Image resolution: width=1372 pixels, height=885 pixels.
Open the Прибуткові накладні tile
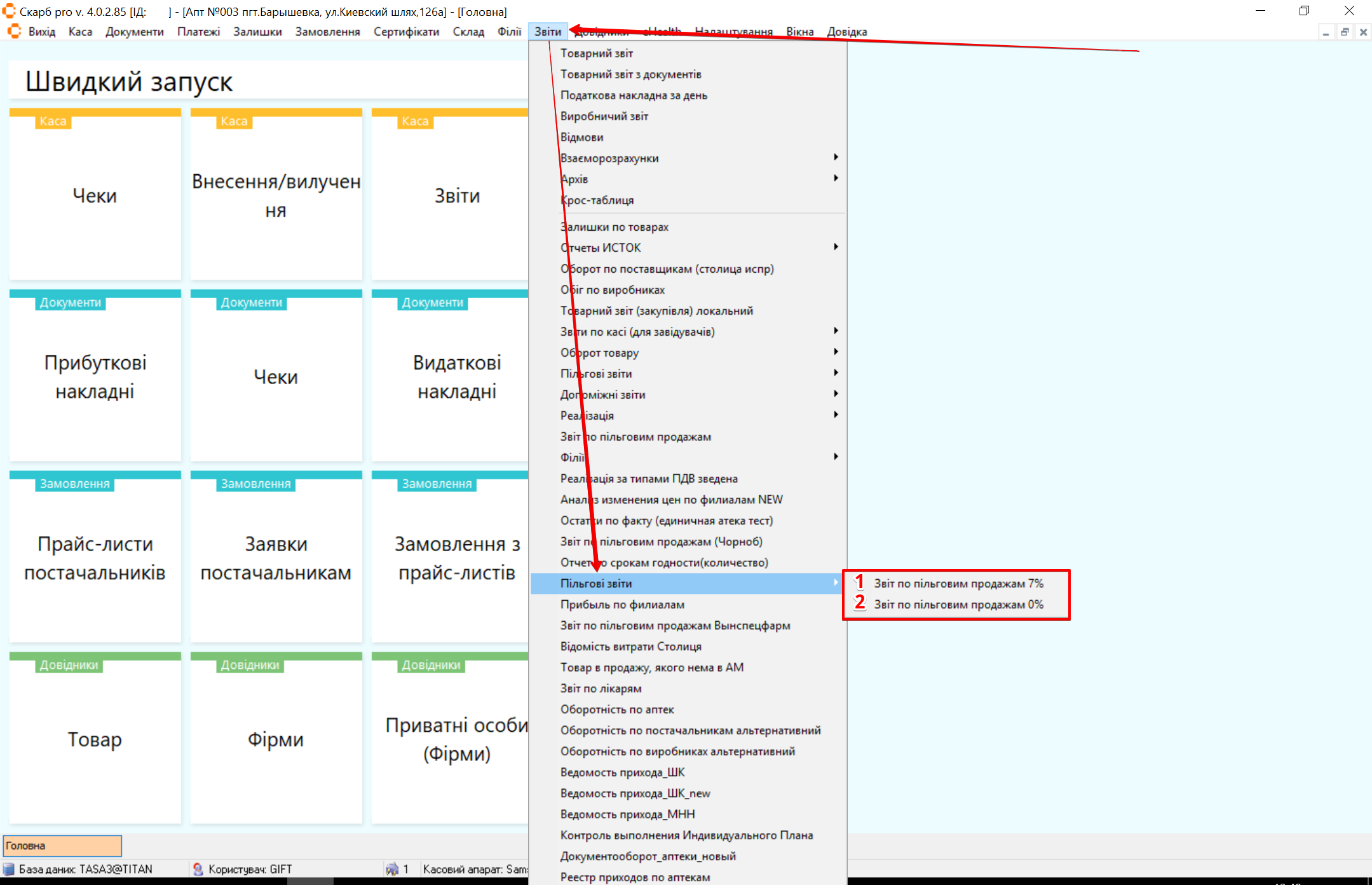click(x=95, y=376)
